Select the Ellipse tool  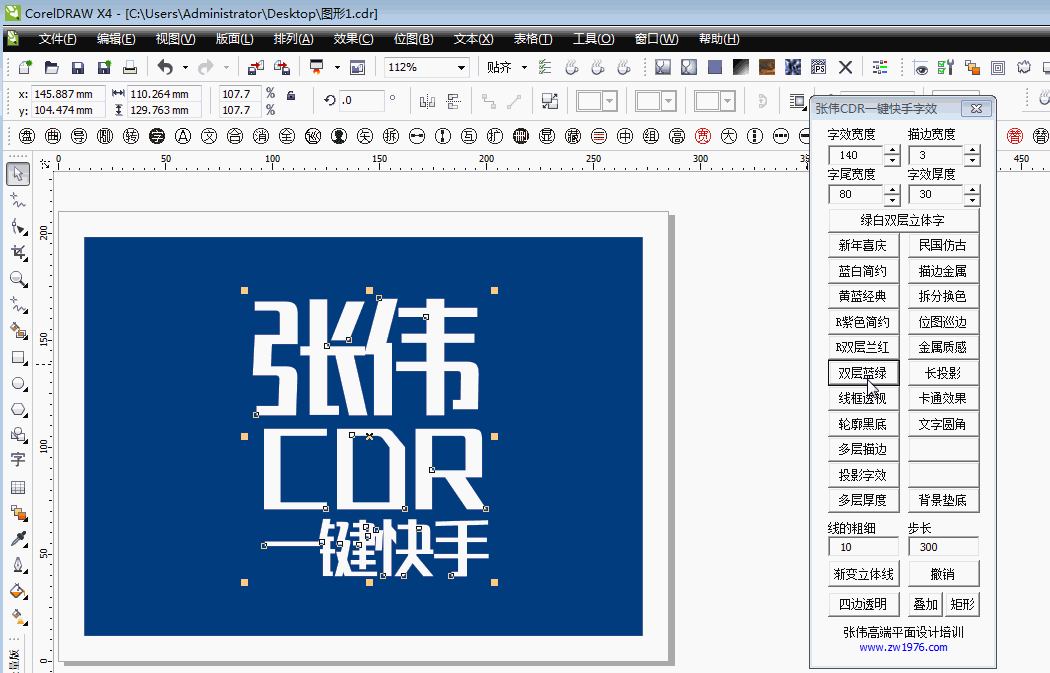18,384
